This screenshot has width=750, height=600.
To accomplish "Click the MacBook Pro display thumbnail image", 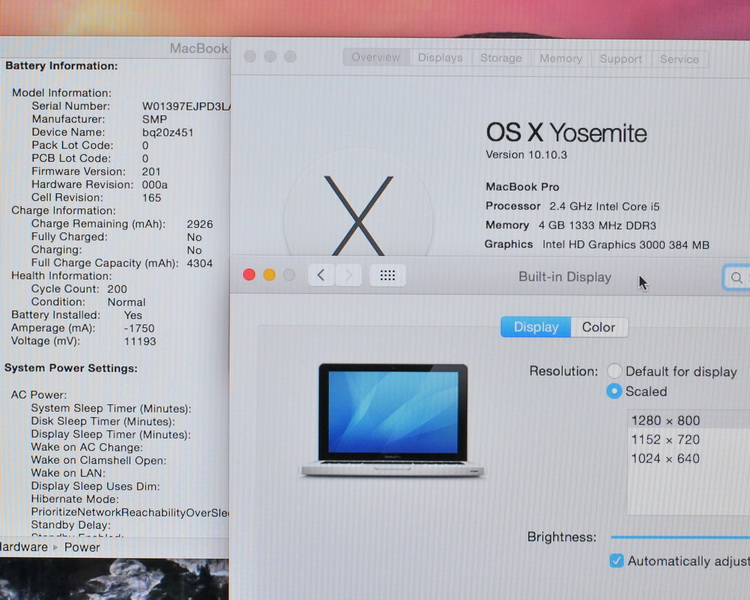I will click(x=392, y=420).
